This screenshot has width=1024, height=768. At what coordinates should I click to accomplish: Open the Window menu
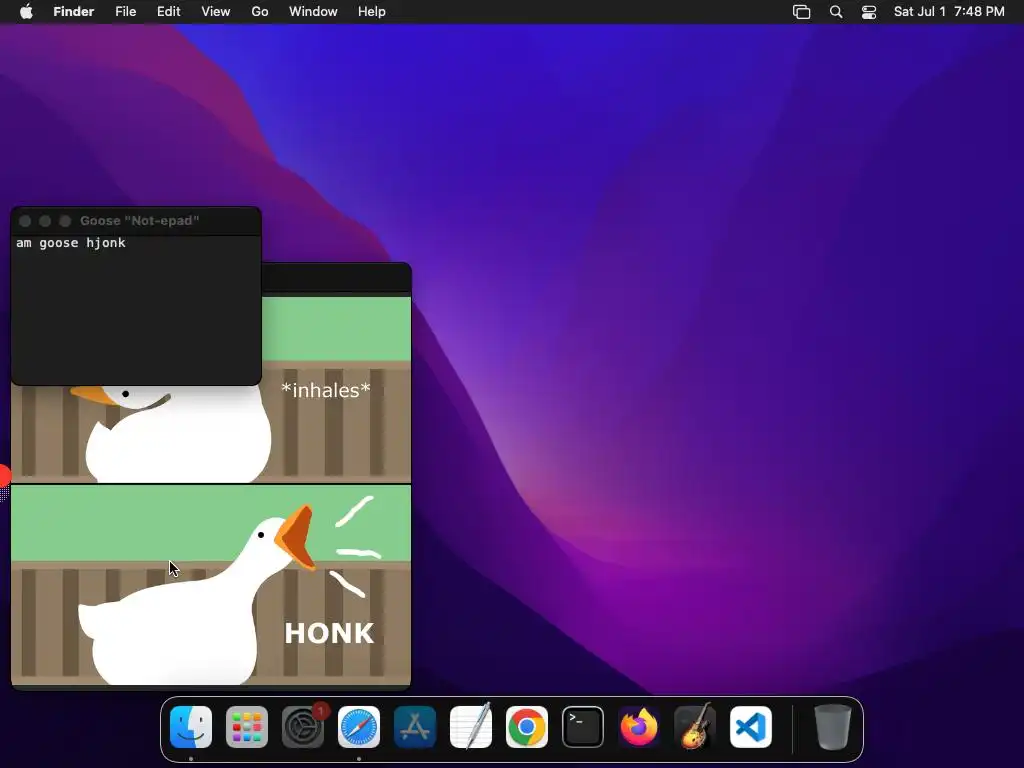coord(313,12)
